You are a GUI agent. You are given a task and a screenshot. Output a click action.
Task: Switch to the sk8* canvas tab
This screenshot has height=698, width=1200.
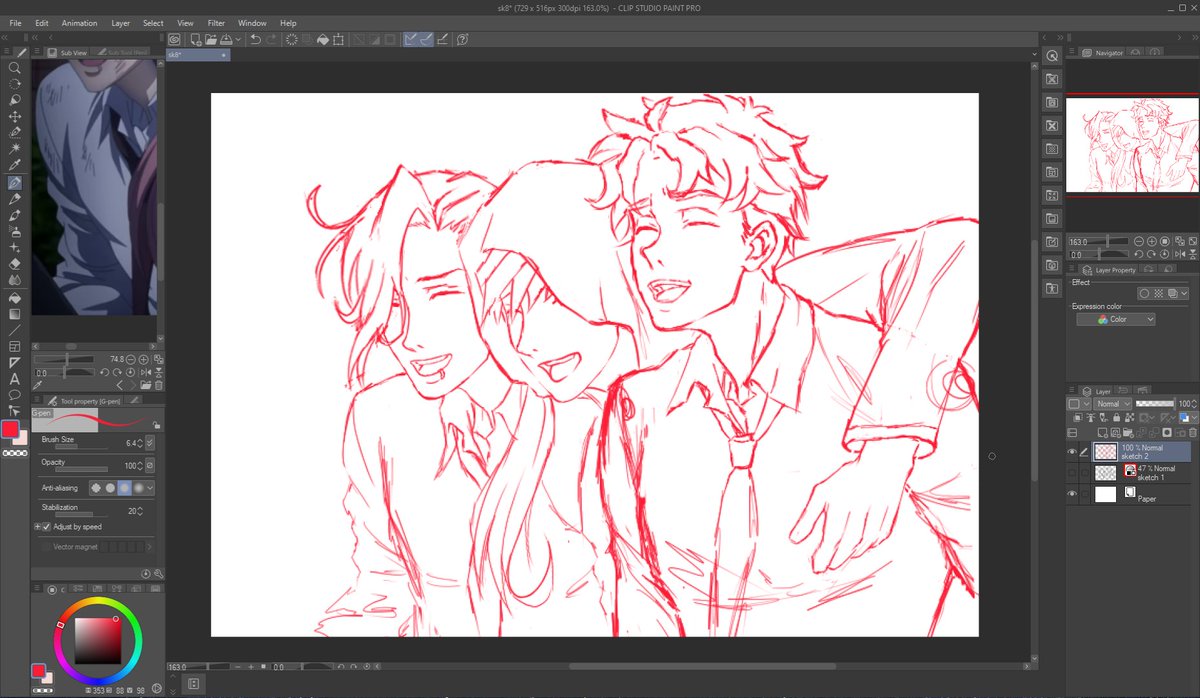tap(198, 55)
